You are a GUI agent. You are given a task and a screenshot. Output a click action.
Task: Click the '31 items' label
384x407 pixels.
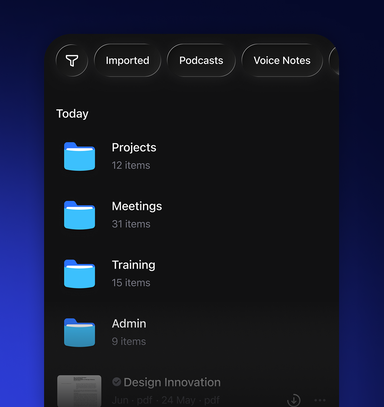pos(131,224)
